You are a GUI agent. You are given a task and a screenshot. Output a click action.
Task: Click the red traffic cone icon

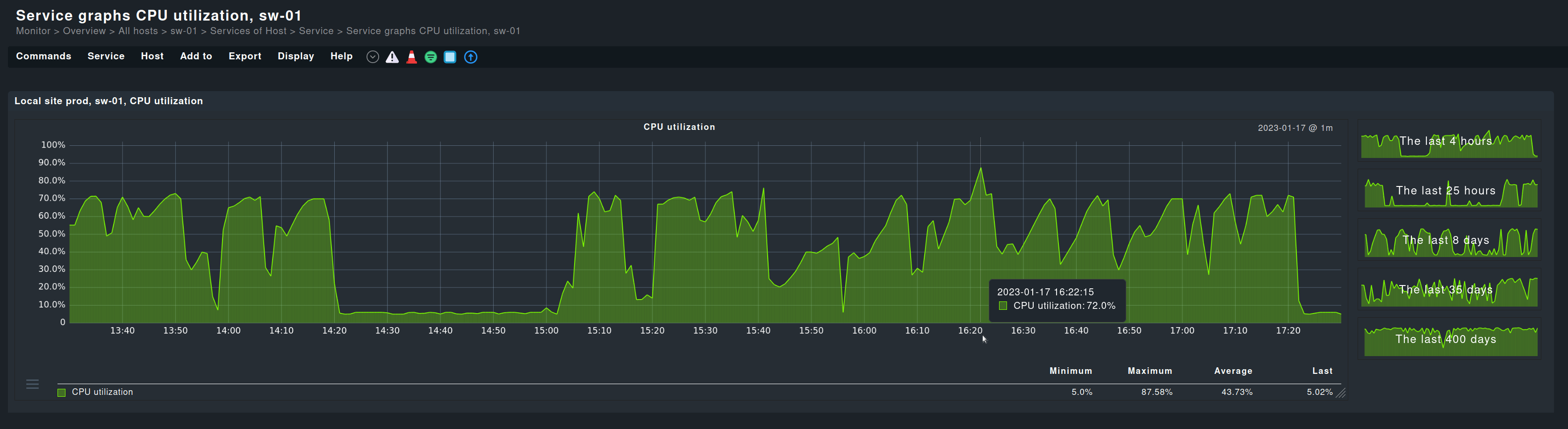click(x=411, y=57)
